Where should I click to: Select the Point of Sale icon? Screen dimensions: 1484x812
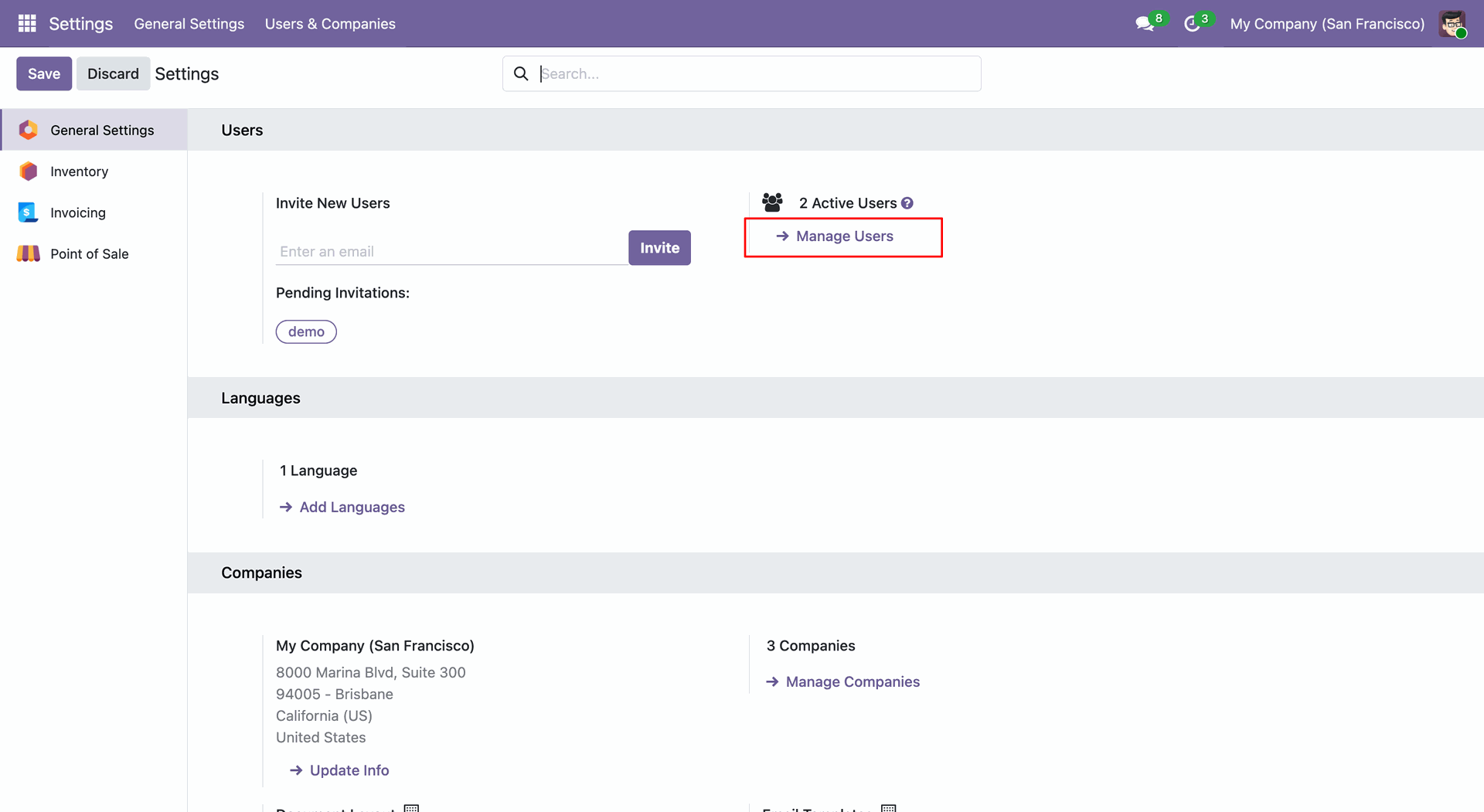[29, 253]
